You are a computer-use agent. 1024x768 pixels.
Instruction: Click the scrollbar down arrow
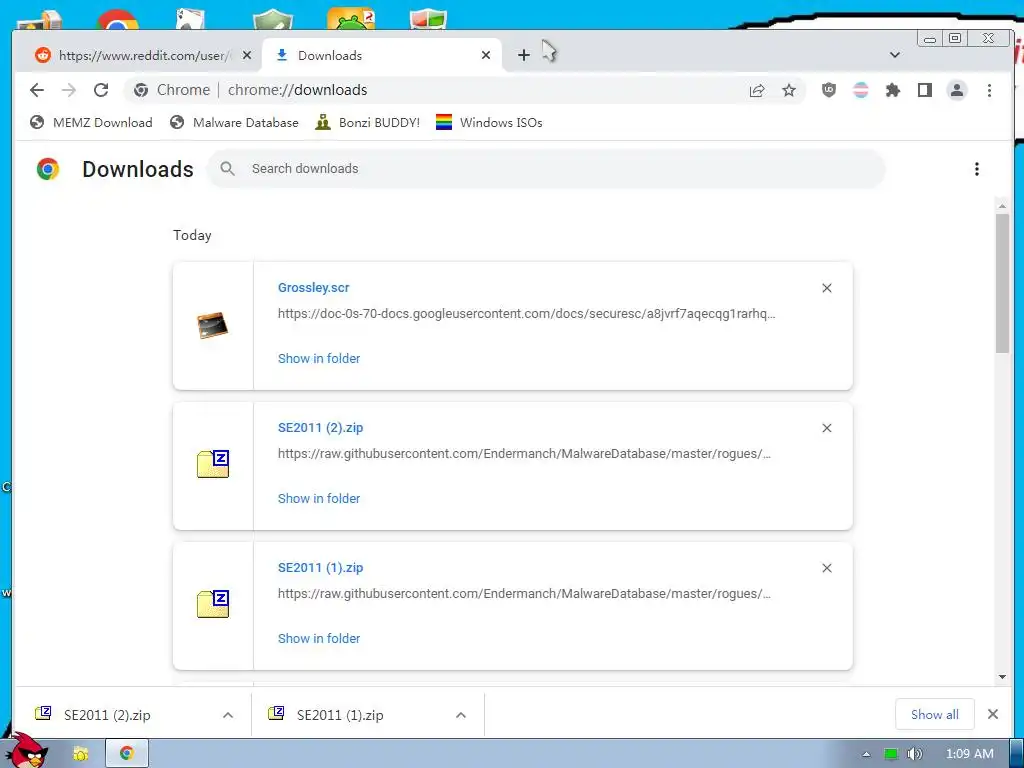[1002, 677]
